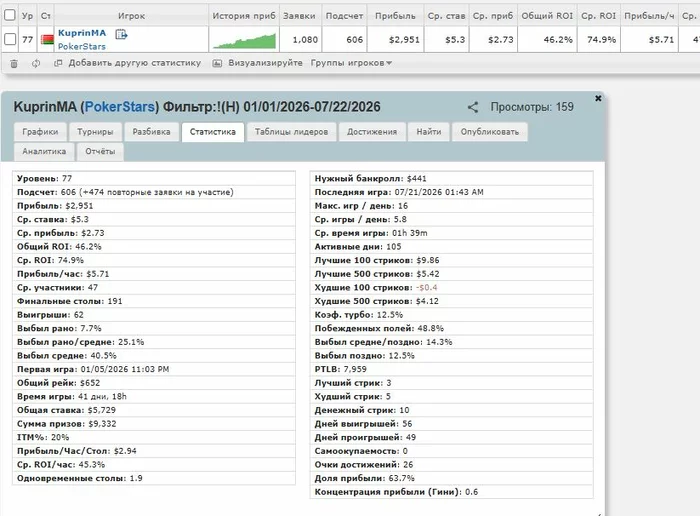
Task: Sort by the Подсчет column header
Action: [x=344, y=16]
